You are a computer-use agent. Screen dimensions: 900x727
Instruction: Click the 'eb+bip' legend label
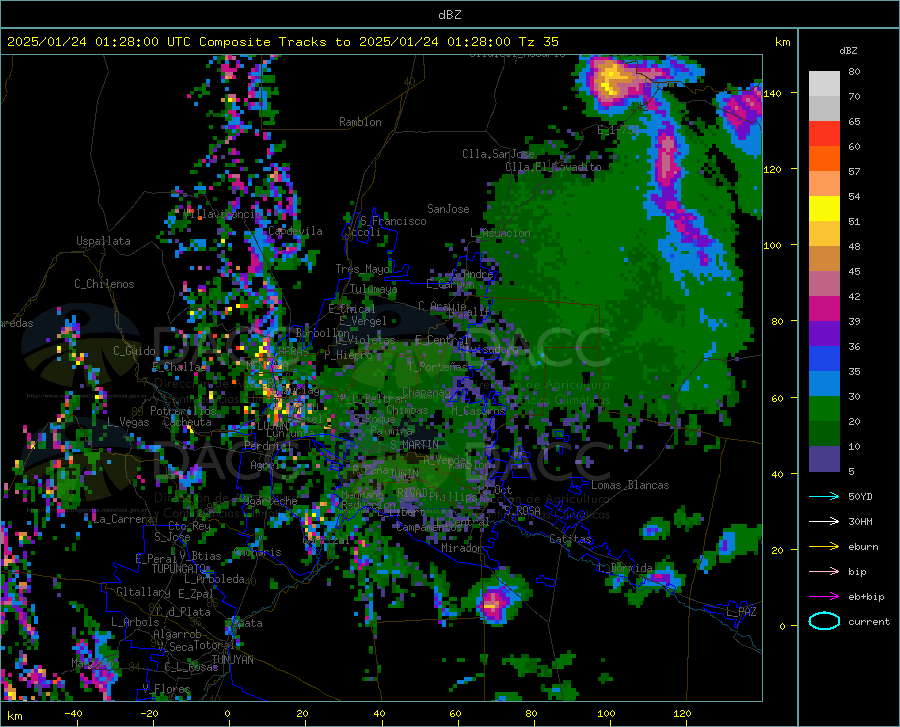(x=866, y=597)
